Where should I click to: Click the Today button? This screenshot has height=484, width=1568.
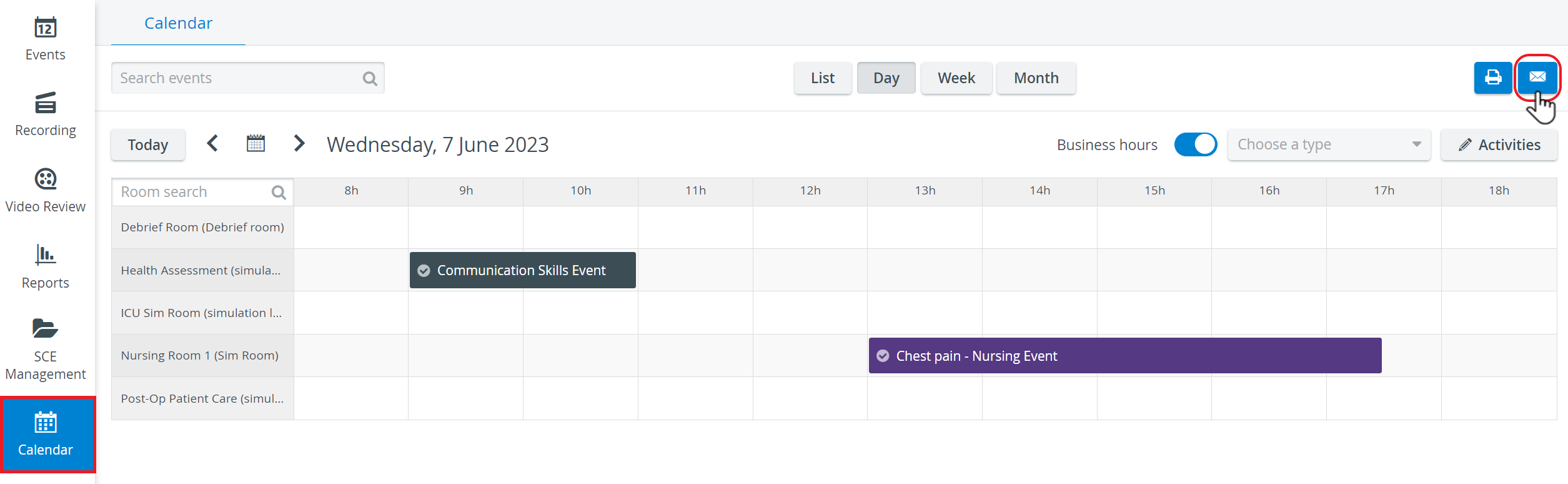148,144
